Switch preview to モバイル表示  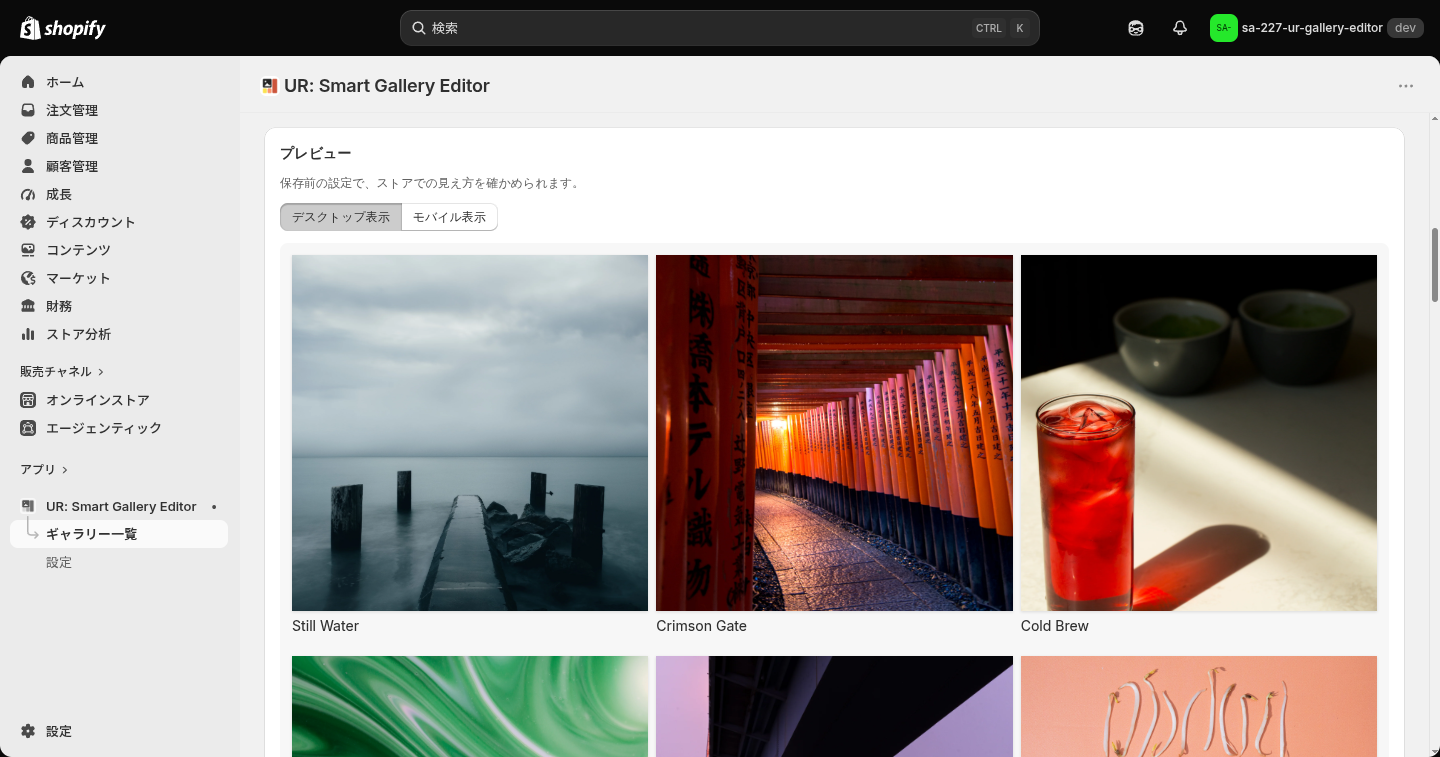449,217
